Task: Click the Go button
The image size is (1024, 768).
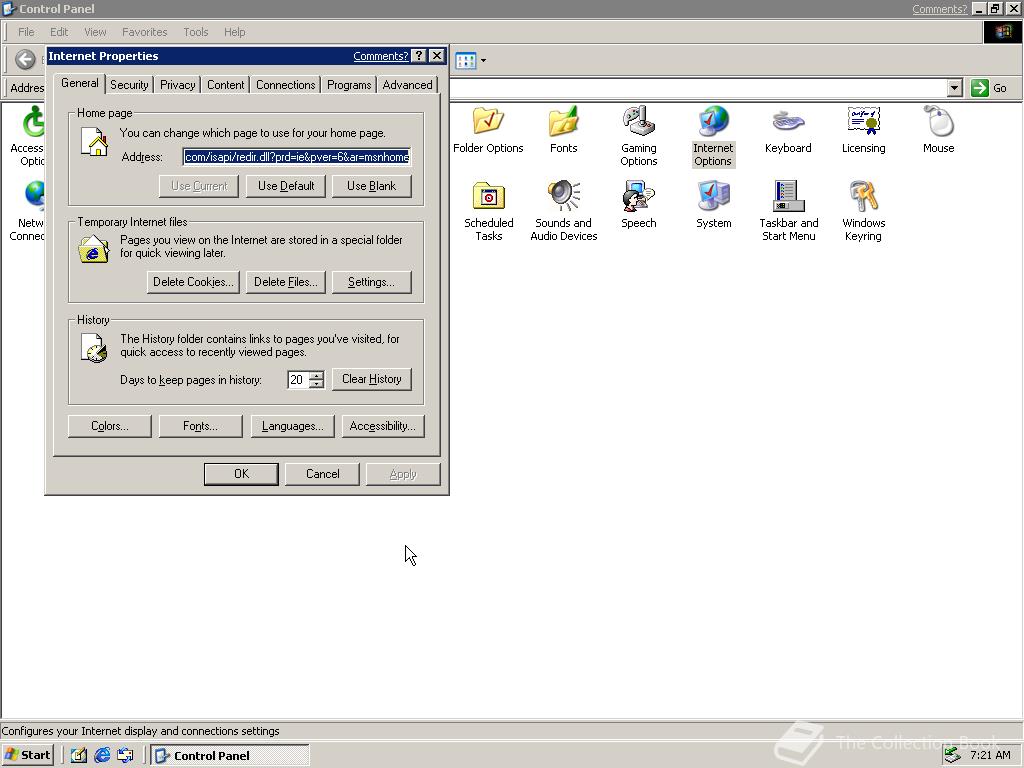Action: coord(989,88)
